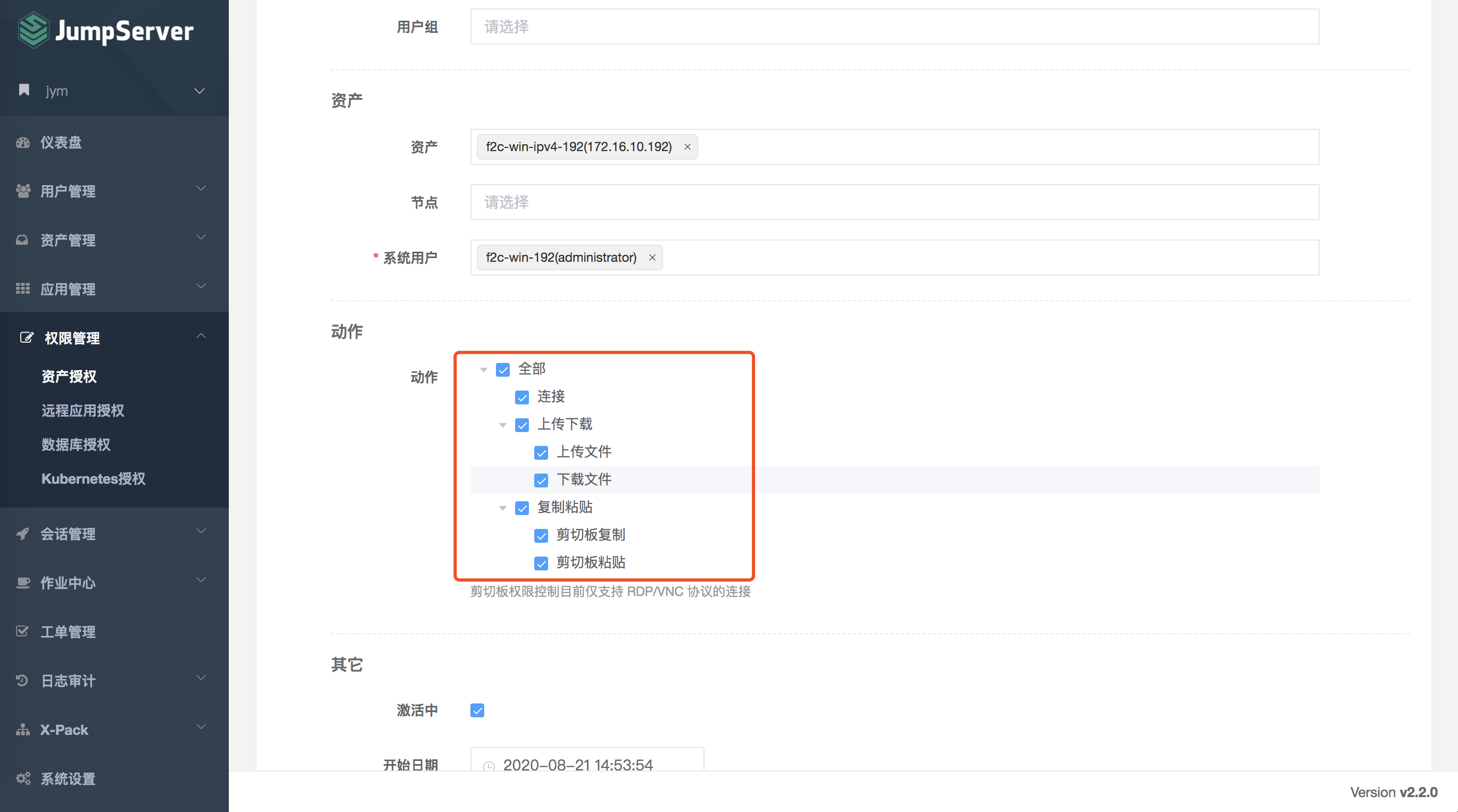Uncheck the 连接 checkbox
The width and height of the screenshot is (1458, 812).
[522, 398]
